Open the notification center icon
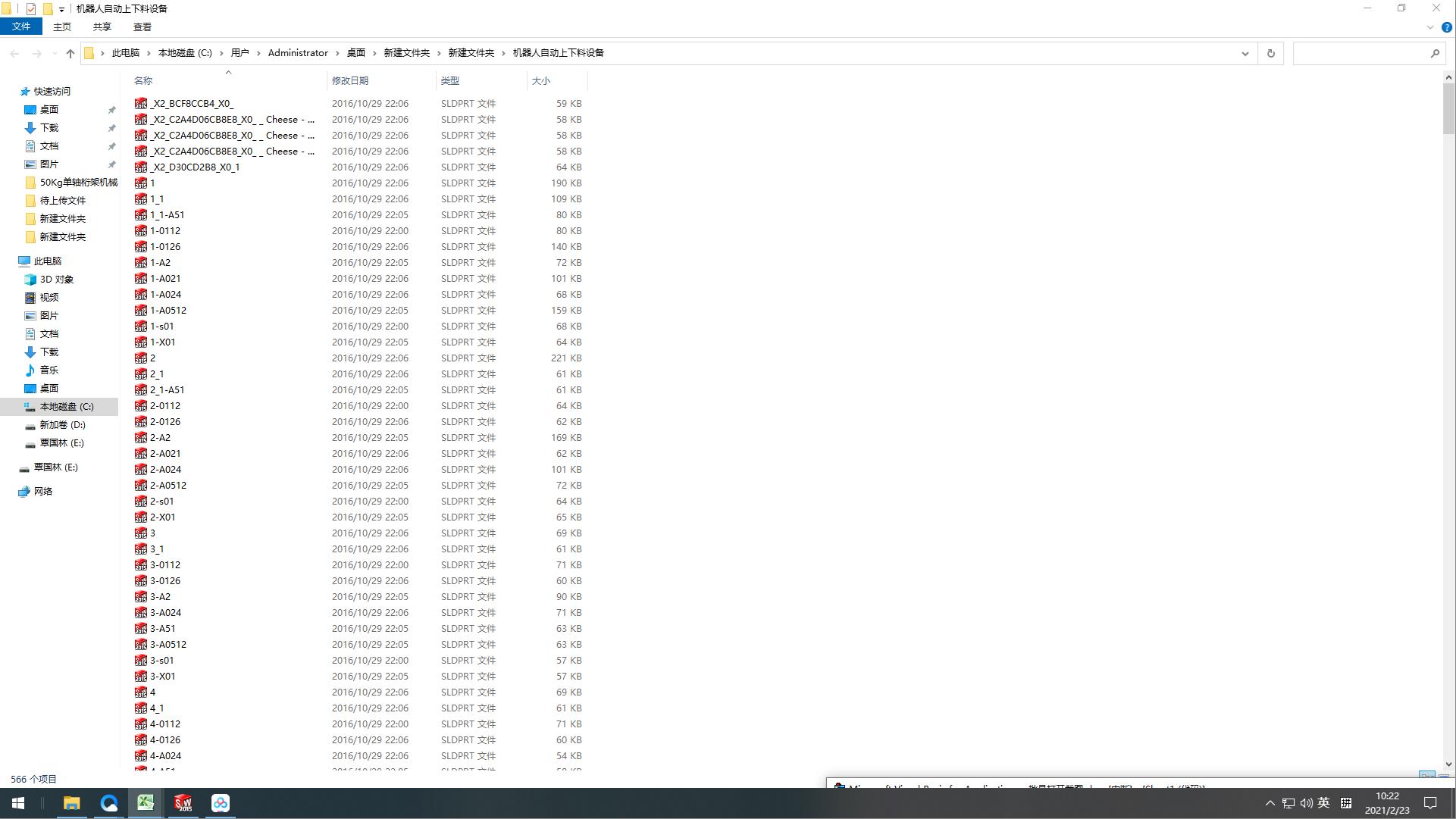This screenshot has height=819, width=1456. pos(1430,803)
